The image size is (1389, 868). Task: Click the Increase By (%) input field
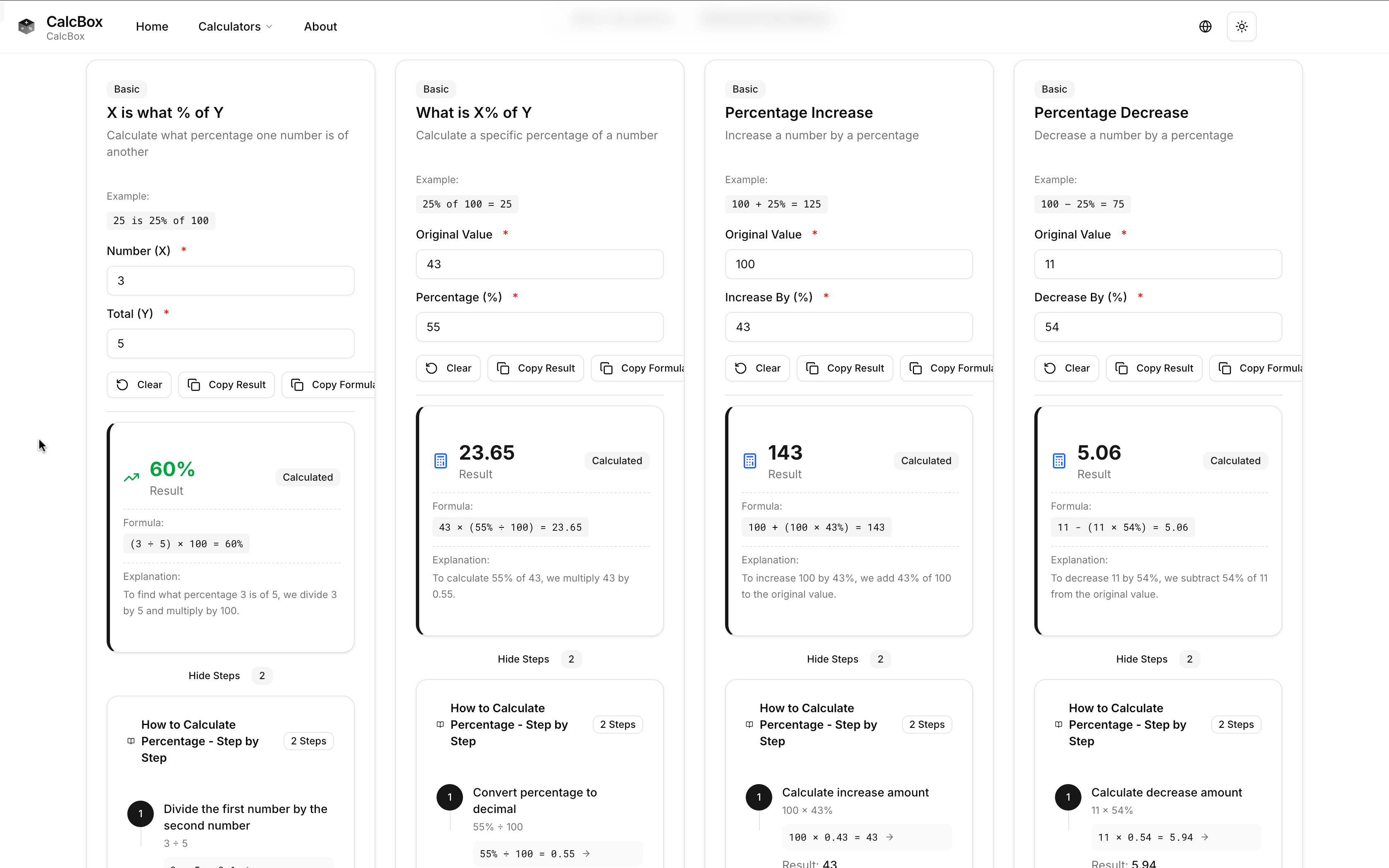pyautogui.click(x=849, y=327)
